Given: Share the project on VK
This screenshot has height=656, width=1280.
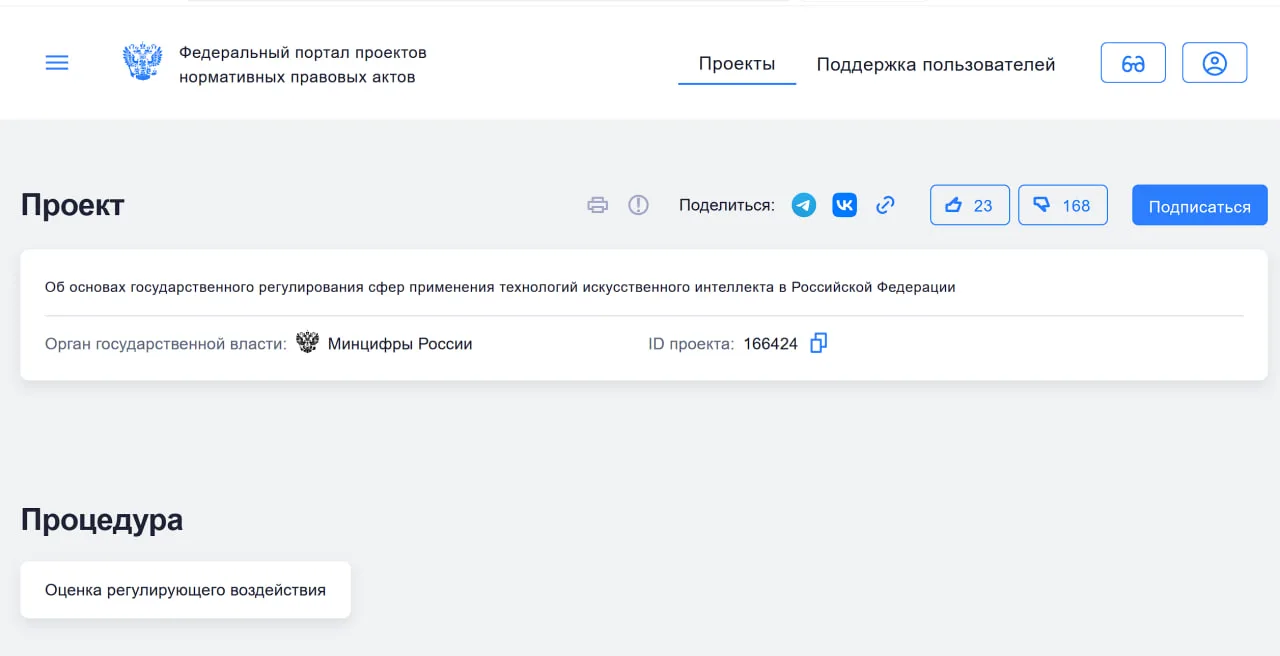Looking at the screenshot, I should point(845,205).
